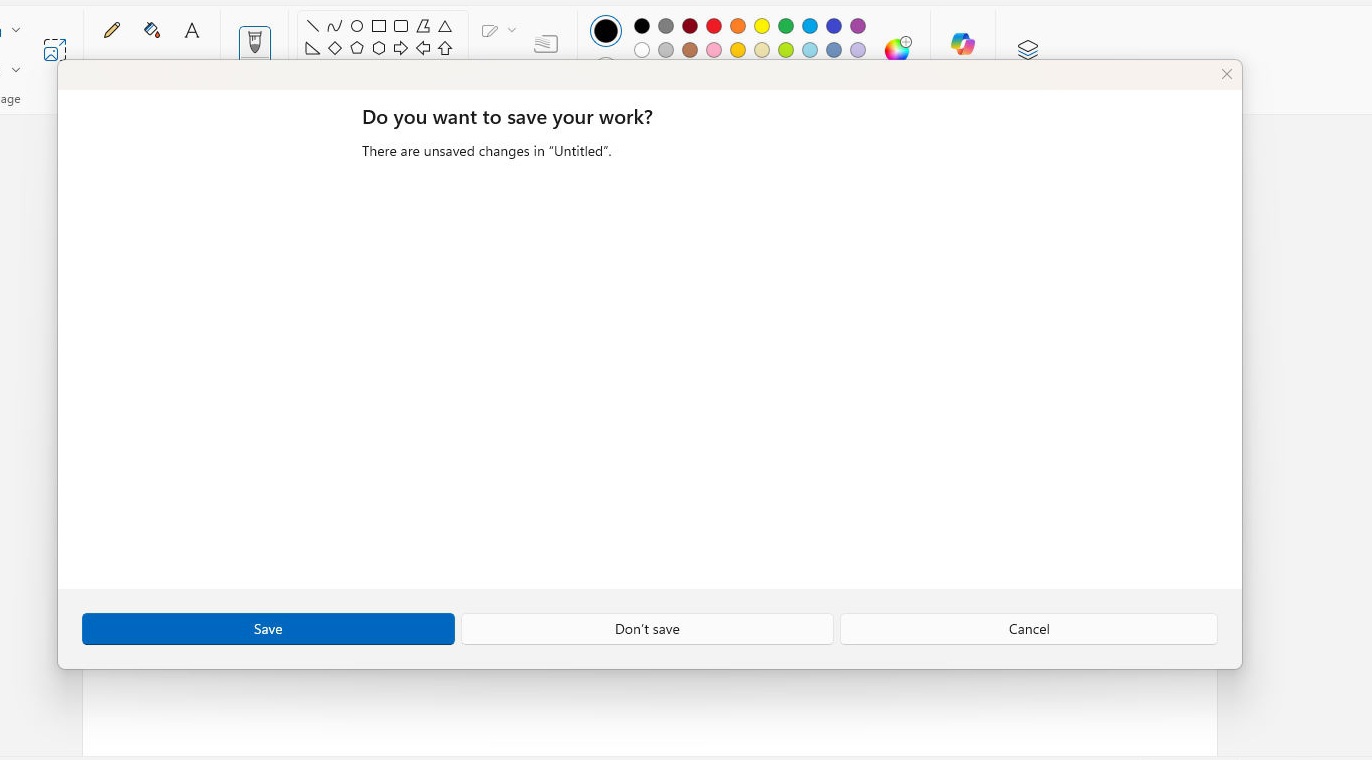
Task: Select the Pencil tool
Action: tap(112, 30)
